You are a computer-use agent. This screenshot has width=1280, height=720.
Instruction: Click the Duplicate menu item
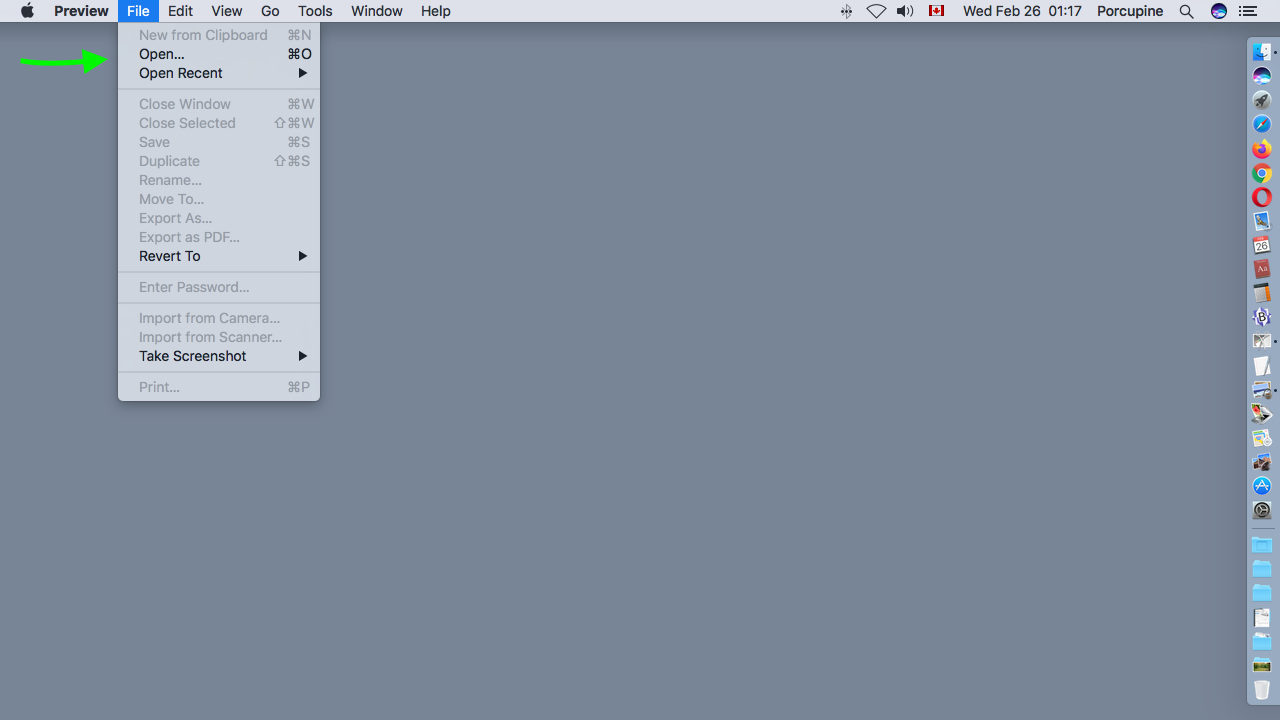219,161
